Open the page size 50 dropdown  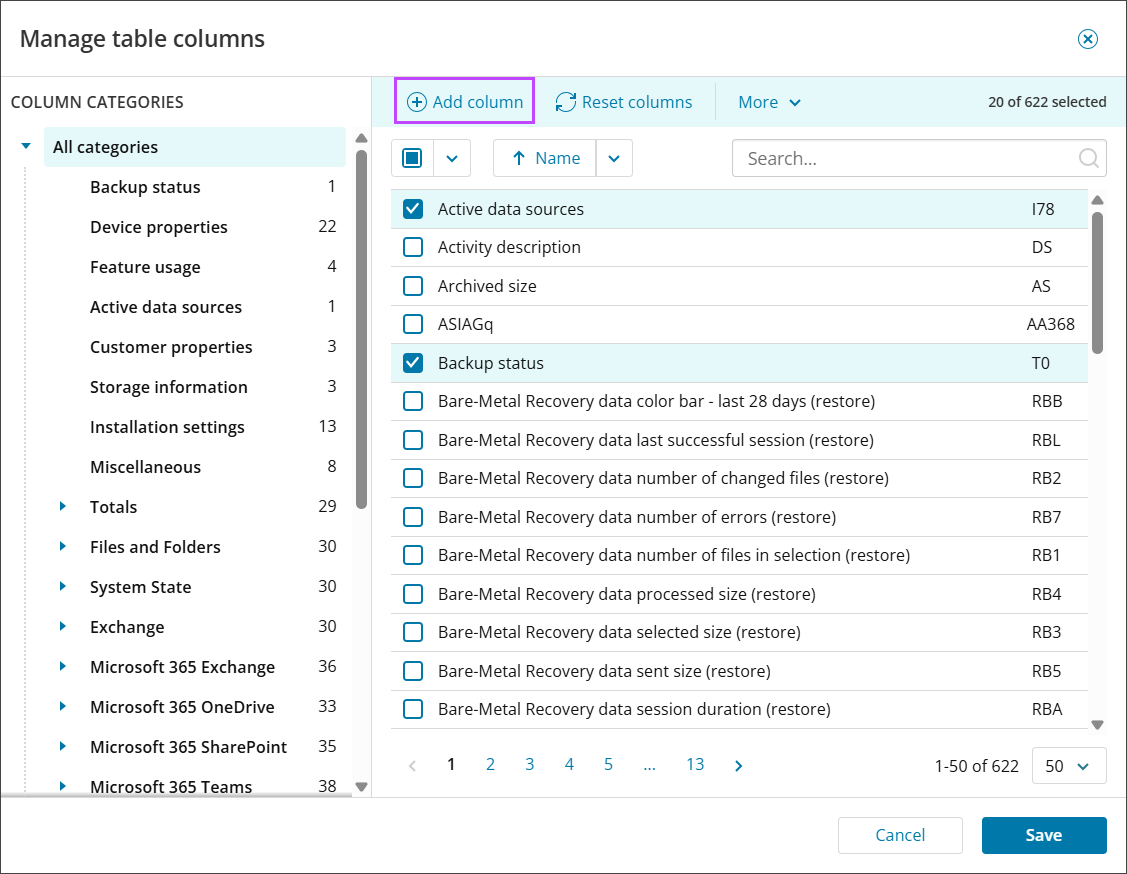[x=1068, y=766]
